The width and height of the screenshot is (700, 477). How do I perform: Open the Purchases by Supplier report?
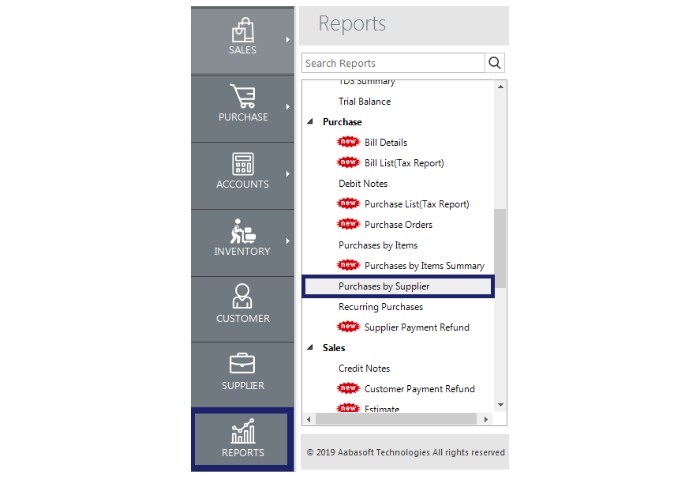click(x=384, y=287)
